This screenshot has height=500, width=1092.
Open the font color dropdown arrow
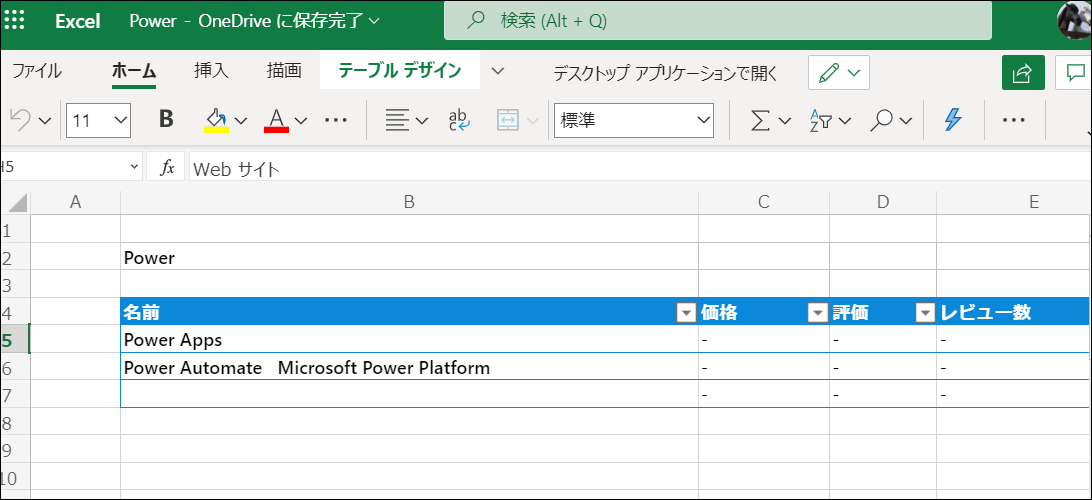[301, 120]
